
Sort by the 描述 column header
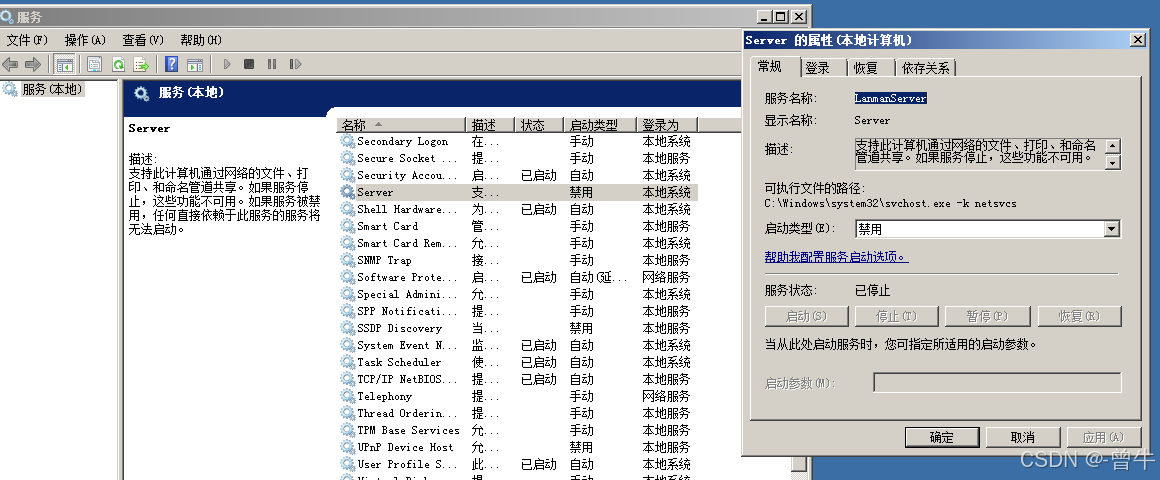[x=490, y=125]
